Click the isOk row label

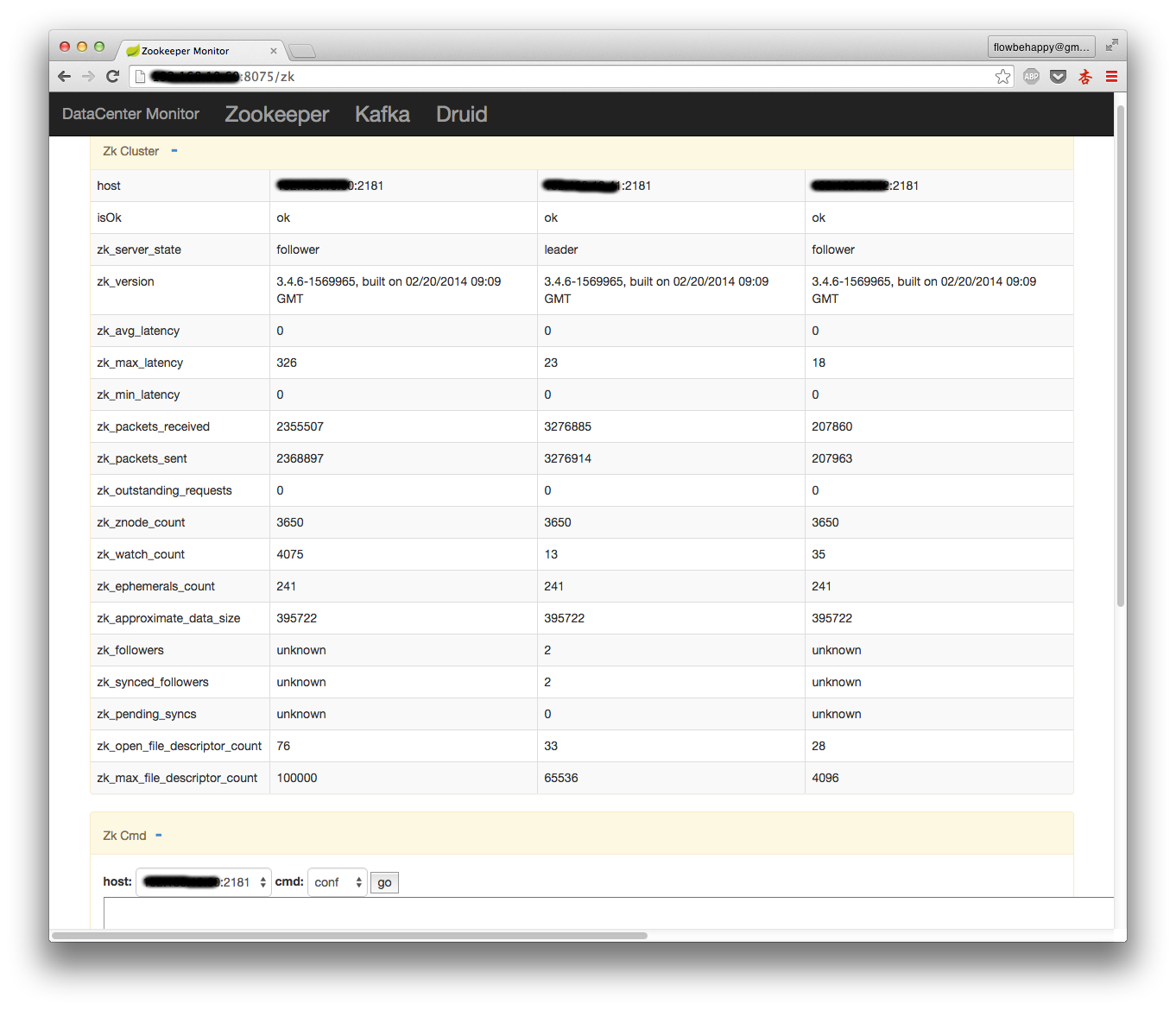pos(109,218)
